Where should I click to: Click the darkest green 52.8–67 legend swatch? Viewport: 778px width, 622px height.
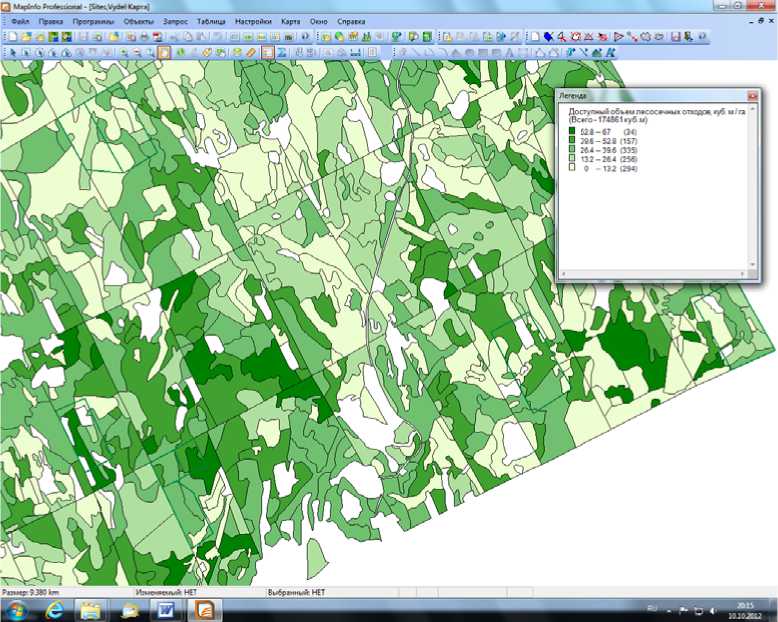point(572,132)
